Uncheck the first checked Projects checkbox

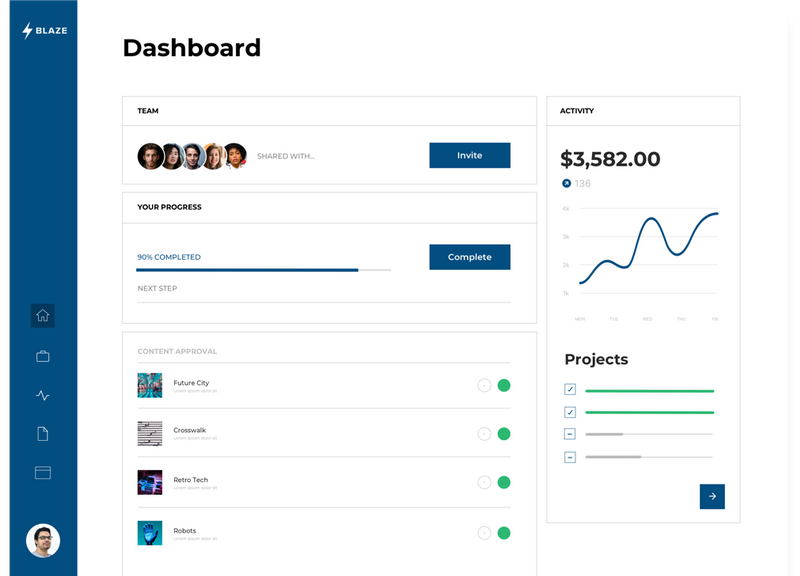point(571,389)
